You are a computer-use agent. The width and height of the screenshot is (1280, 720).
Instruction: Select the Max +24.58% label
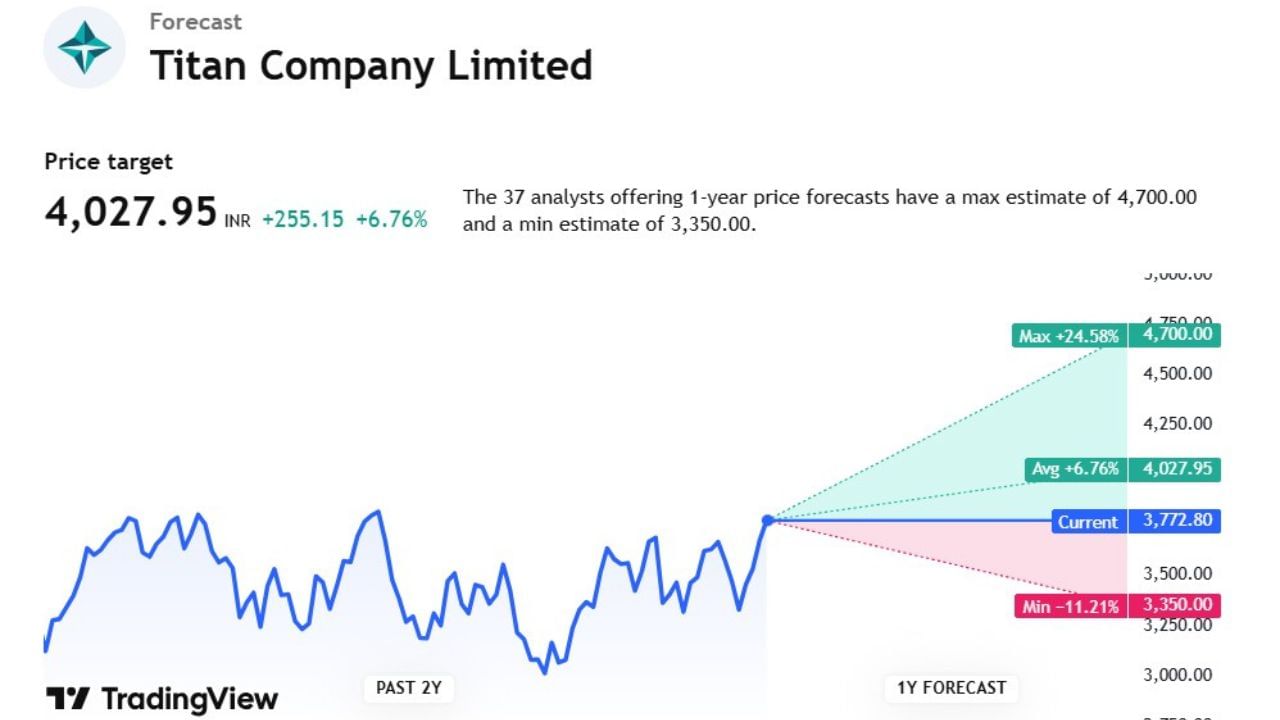point(1068,336)
